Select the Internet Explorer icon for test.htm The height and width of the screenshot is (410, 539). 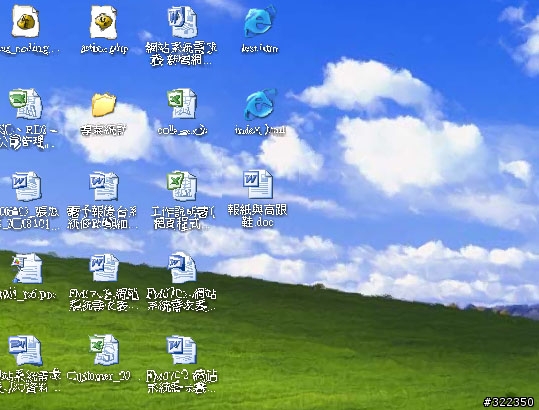pyautogui.click(x=260, y=21)
